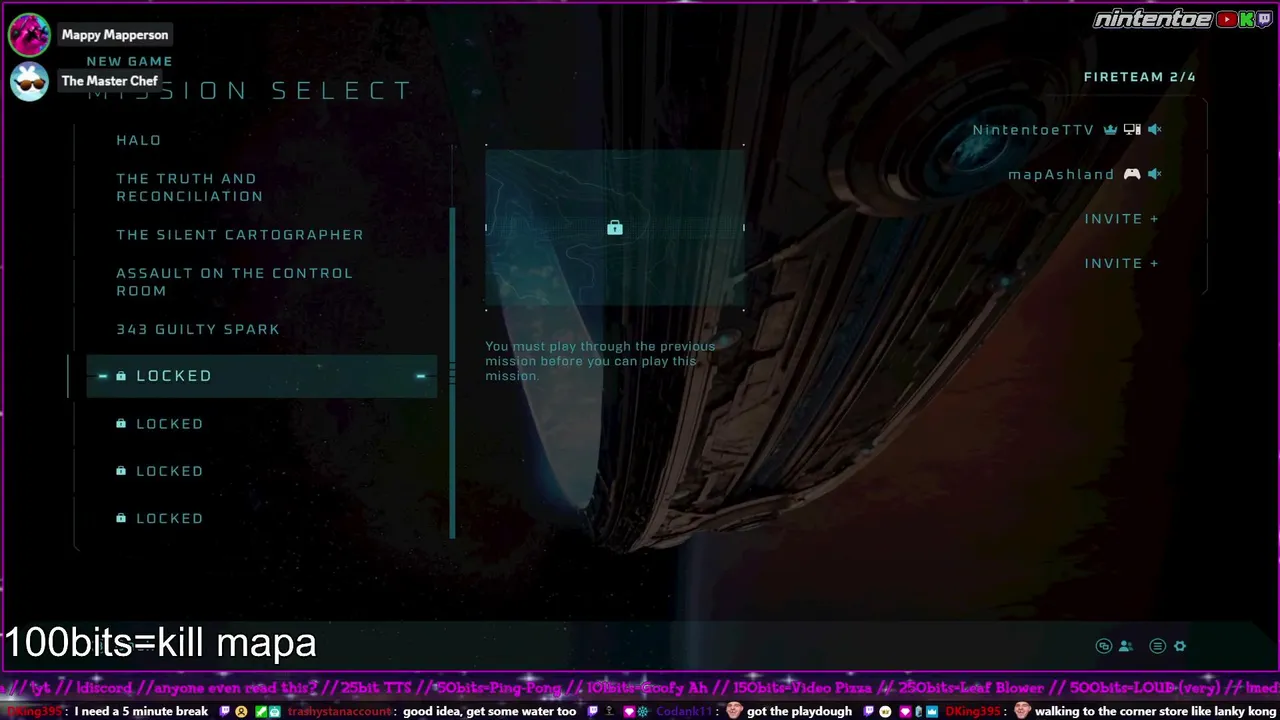Click the NintentoeTTV player name
This screenshot has width=1280, height=720.
(1034, 129)
